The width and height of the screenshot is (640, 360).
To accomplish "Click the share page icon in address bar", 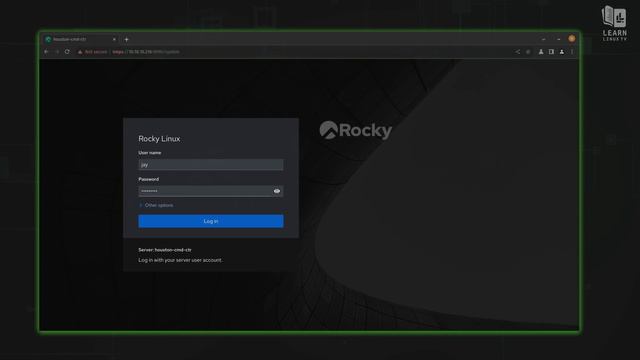I will (x=517, y=52).
